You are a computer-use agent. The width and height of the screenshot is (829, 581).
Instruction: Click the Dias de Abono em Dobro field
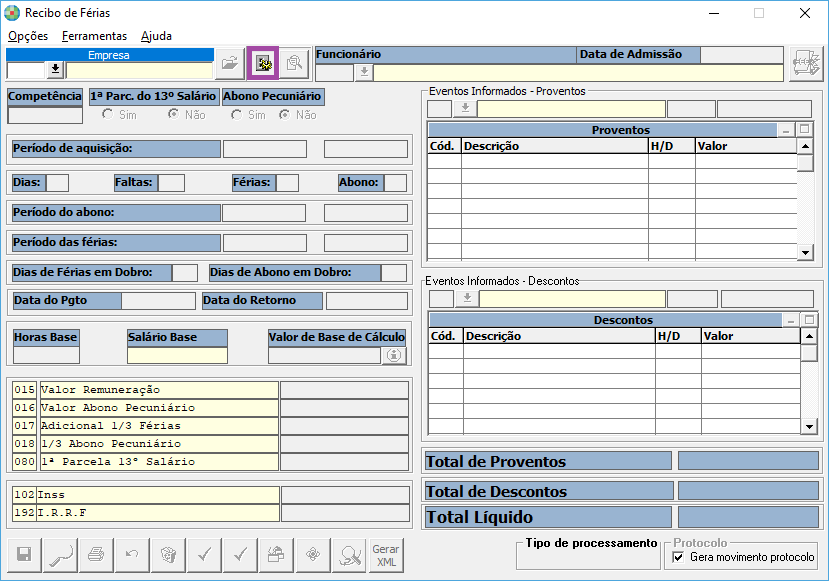(394, 273)
